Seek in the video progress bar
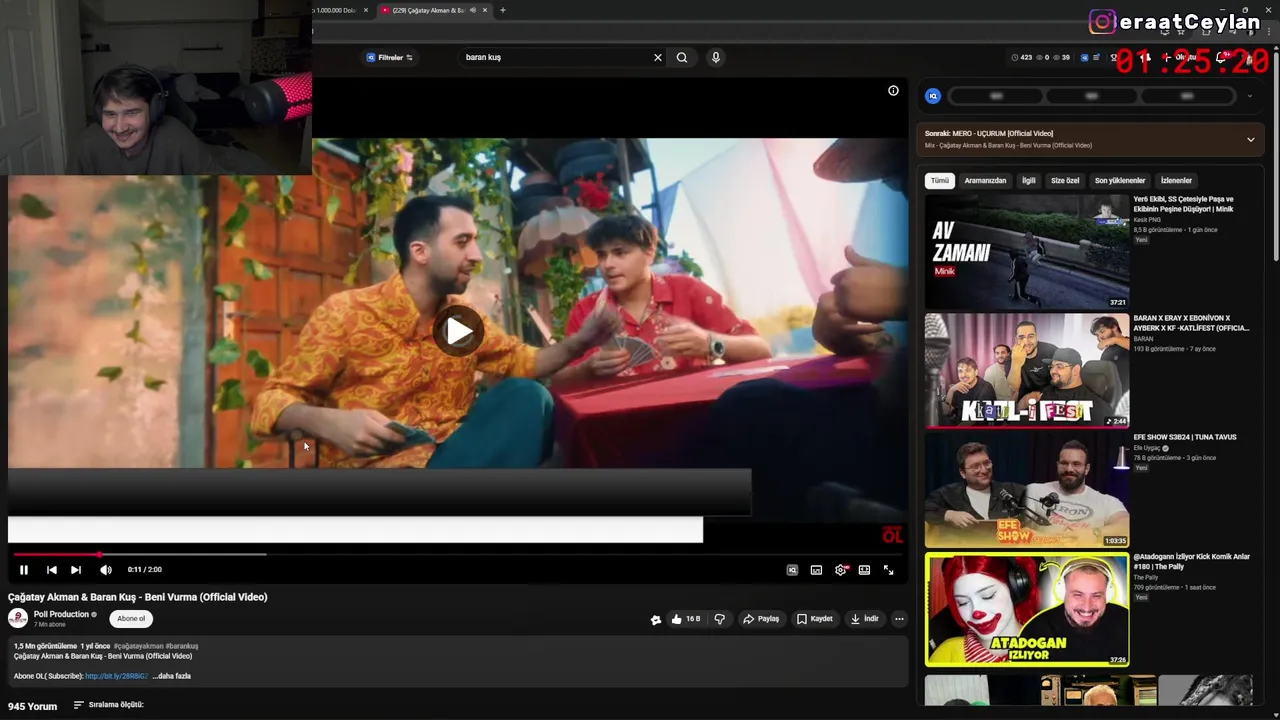Image resolution: width=1280 pixels, height=720 pixels. (458, 554)
